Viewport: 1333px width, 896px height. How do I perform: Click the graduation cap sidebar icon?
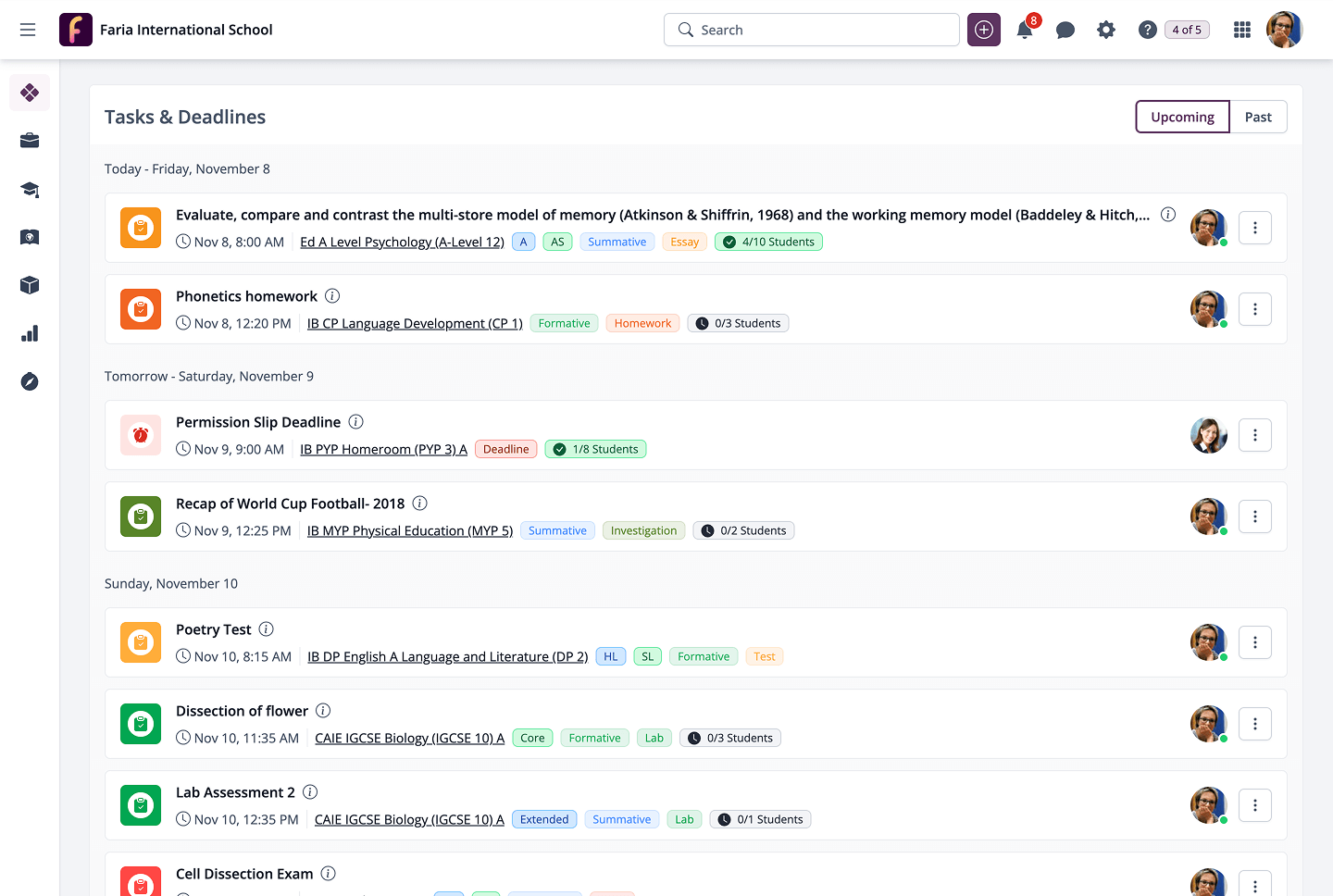(x=30, y=190)
